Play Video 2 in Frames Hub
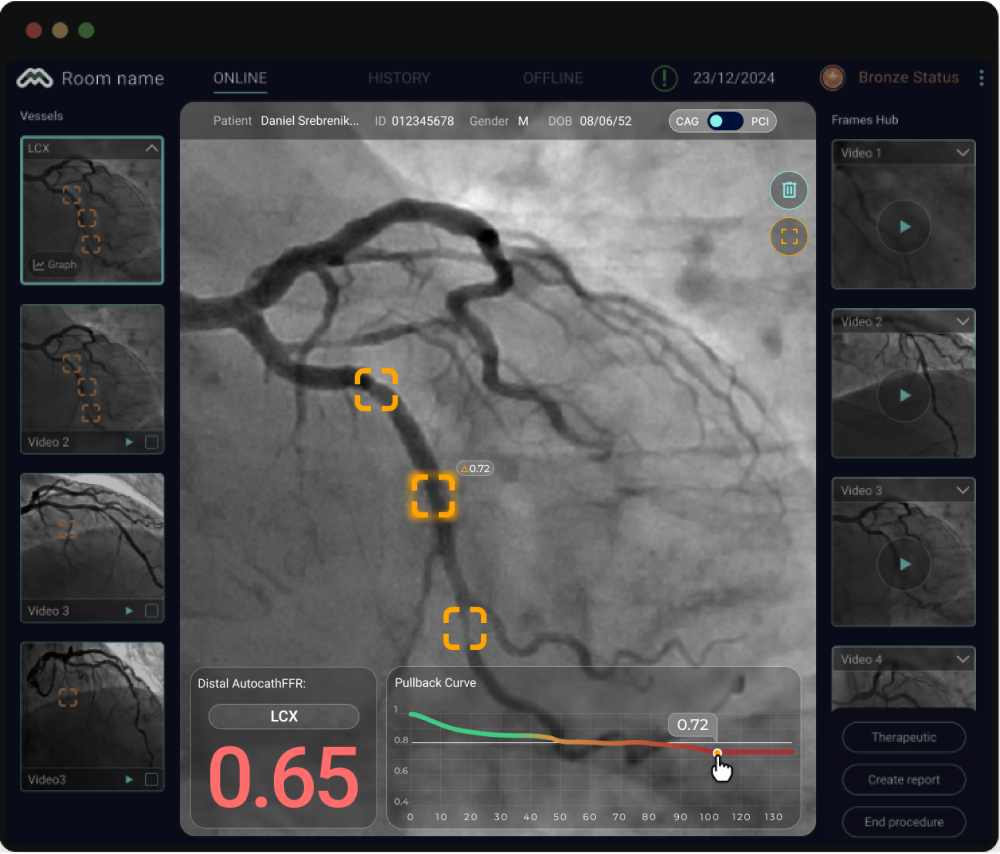Image resolution: width=1000 pixels, height=854 pixels. pos(904,395)
